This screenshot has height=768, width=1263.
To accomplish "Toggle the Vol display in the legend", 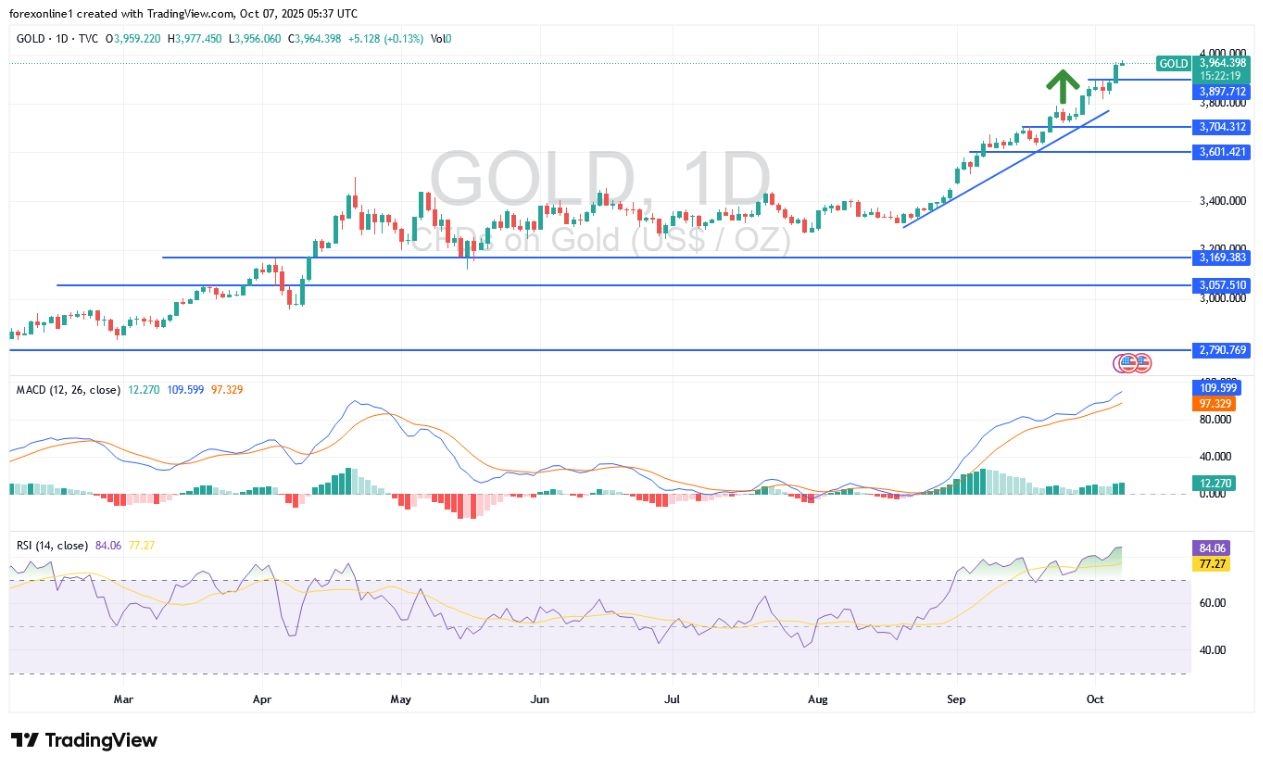I will (x=438, y=39).
